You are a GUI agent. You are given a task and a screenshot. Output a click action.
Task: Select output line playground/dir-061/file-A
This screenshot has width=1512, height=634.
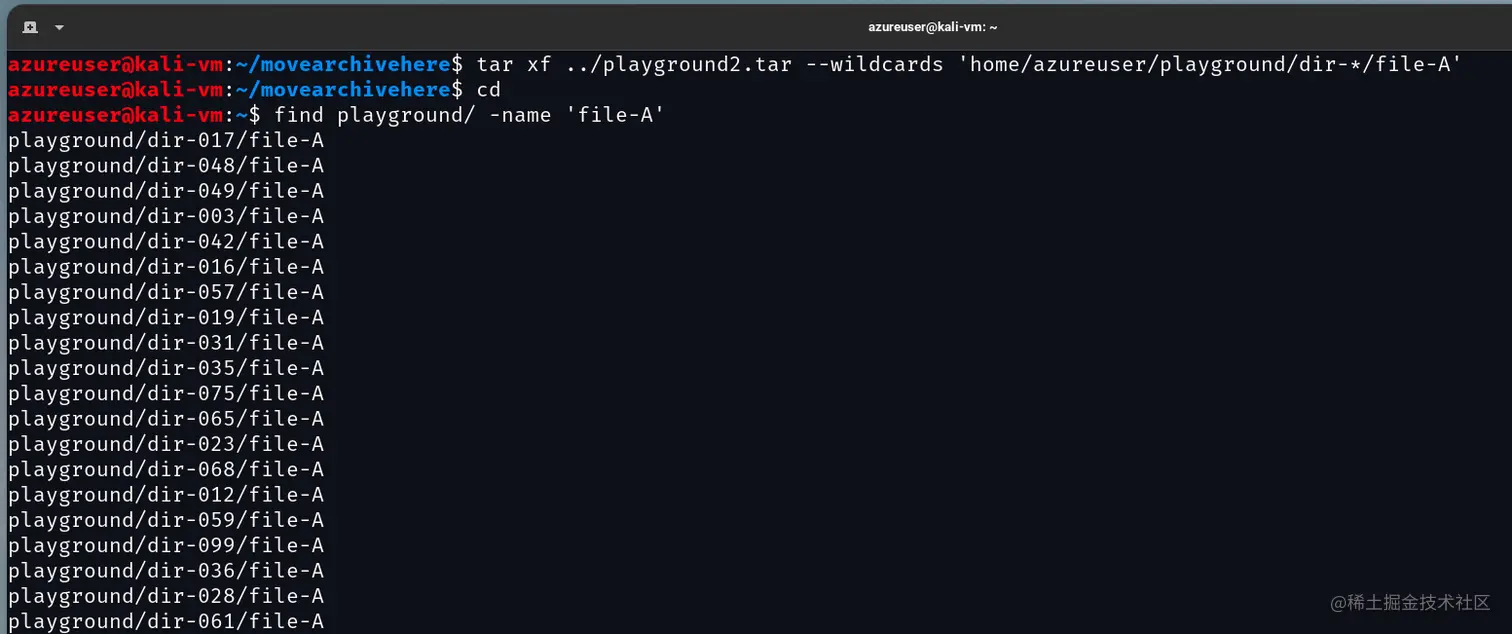166,622
